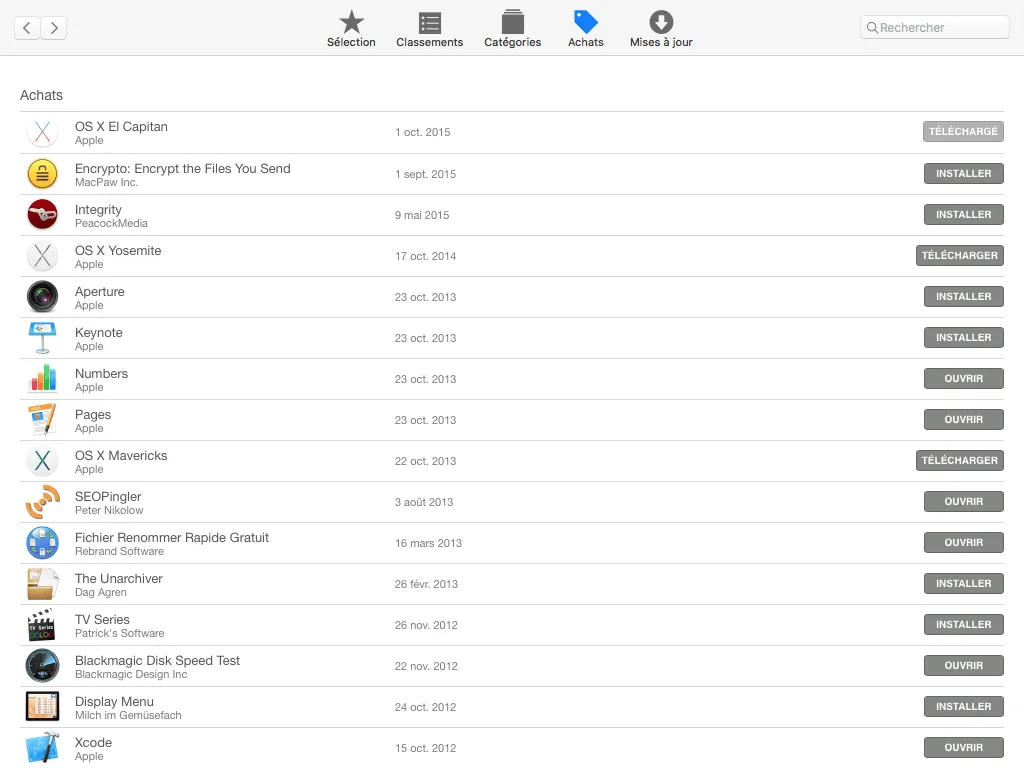Click developer name MacPaw Inc.
Image resolution: width=1024 pixels, height=768 pixels.
106,183
